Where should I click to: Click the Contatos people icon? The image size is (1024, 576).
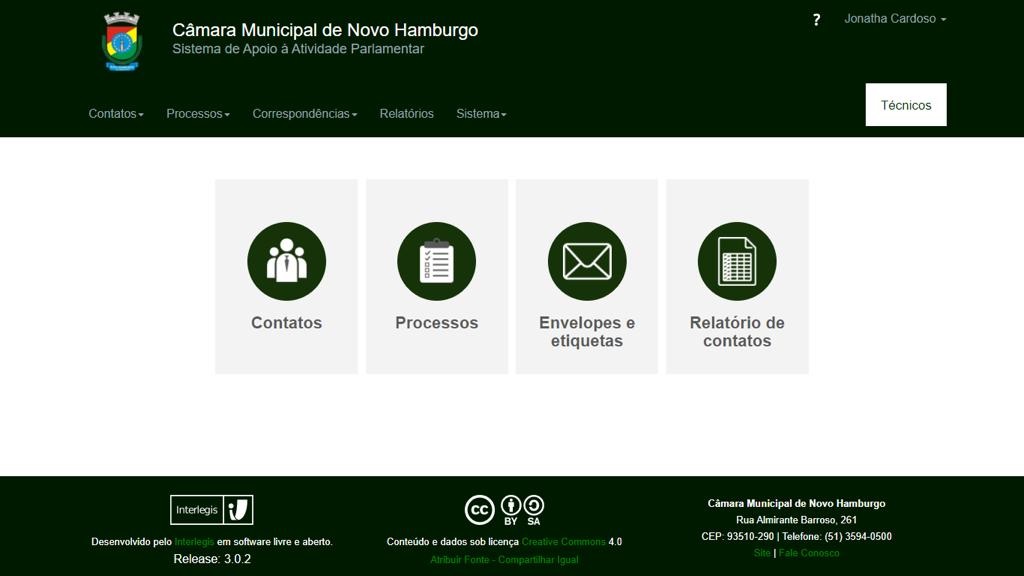click(x=286, y=261)
